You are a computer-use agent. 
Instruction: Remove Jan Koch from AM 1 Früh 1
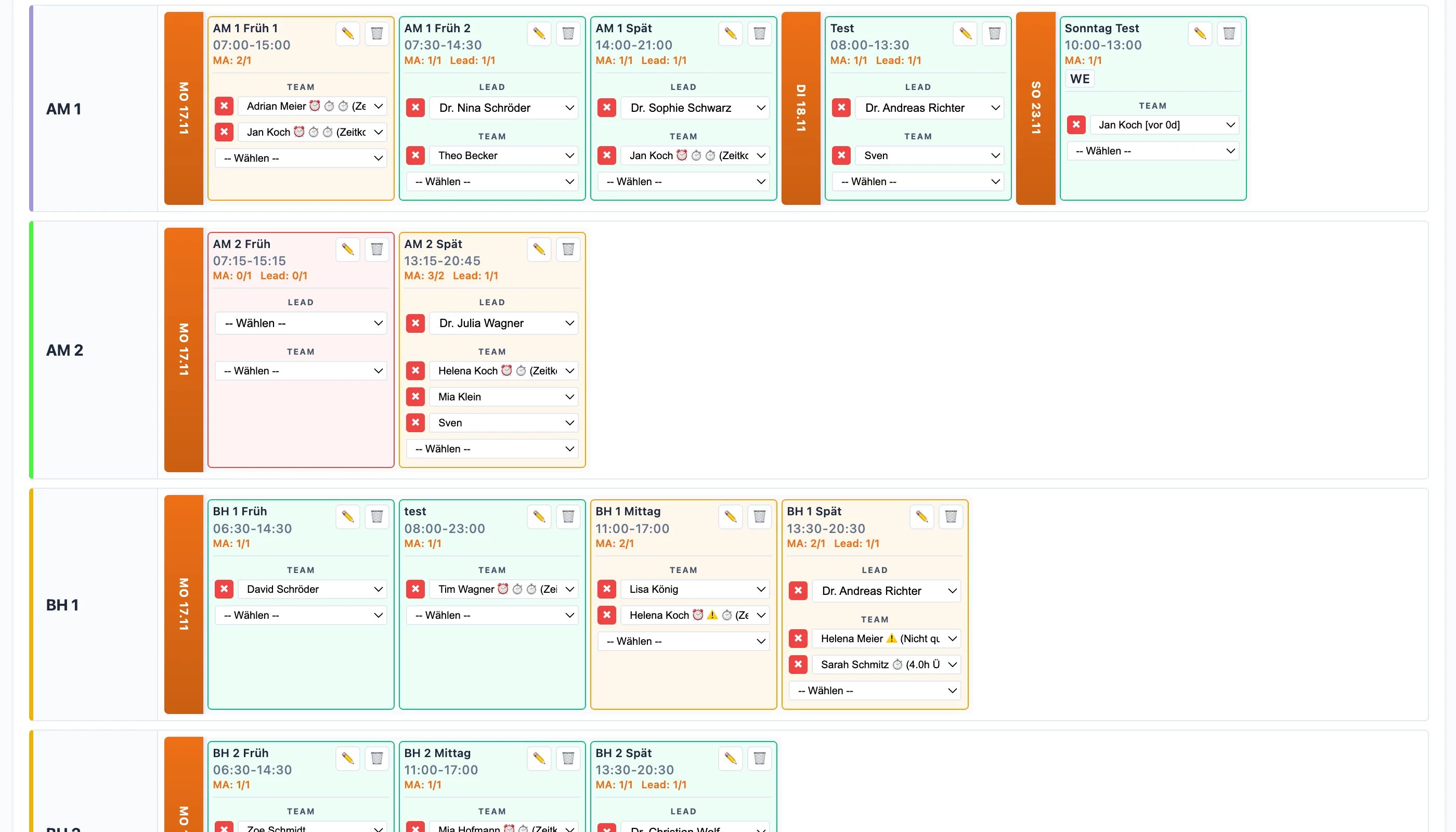pos(224,132)
